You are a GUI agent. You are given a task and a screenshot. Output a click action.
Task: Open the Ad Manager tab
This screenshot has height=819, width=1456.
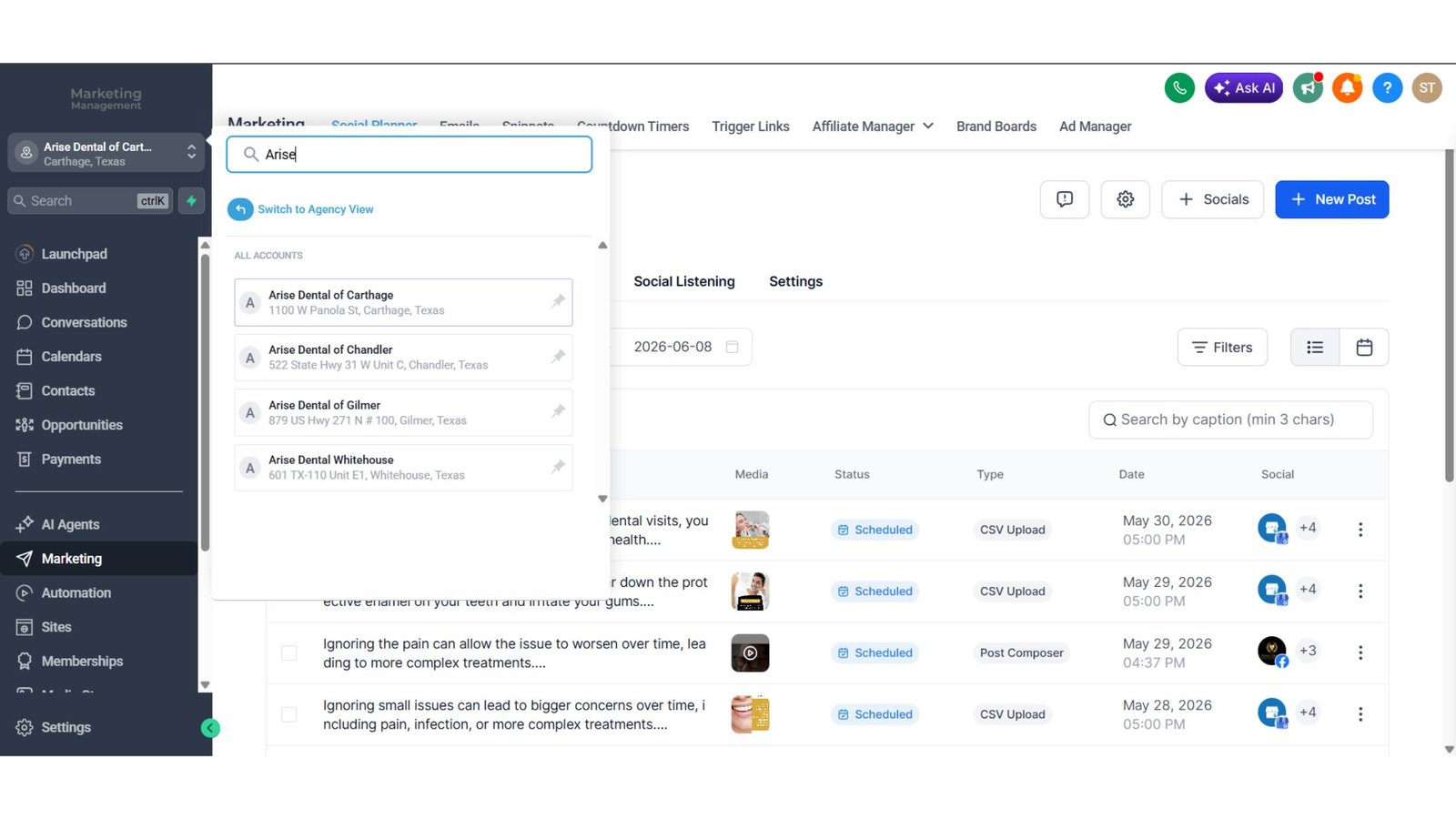tap(1096, 126)
